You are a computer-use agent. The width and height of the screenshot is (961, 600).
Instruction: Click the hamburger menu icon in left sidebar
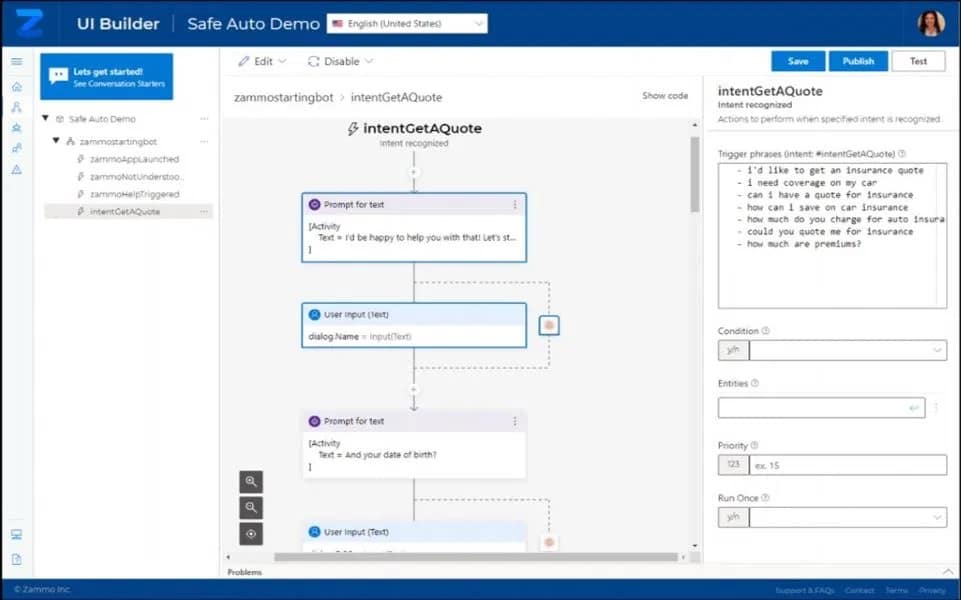(x=16, y=62)
